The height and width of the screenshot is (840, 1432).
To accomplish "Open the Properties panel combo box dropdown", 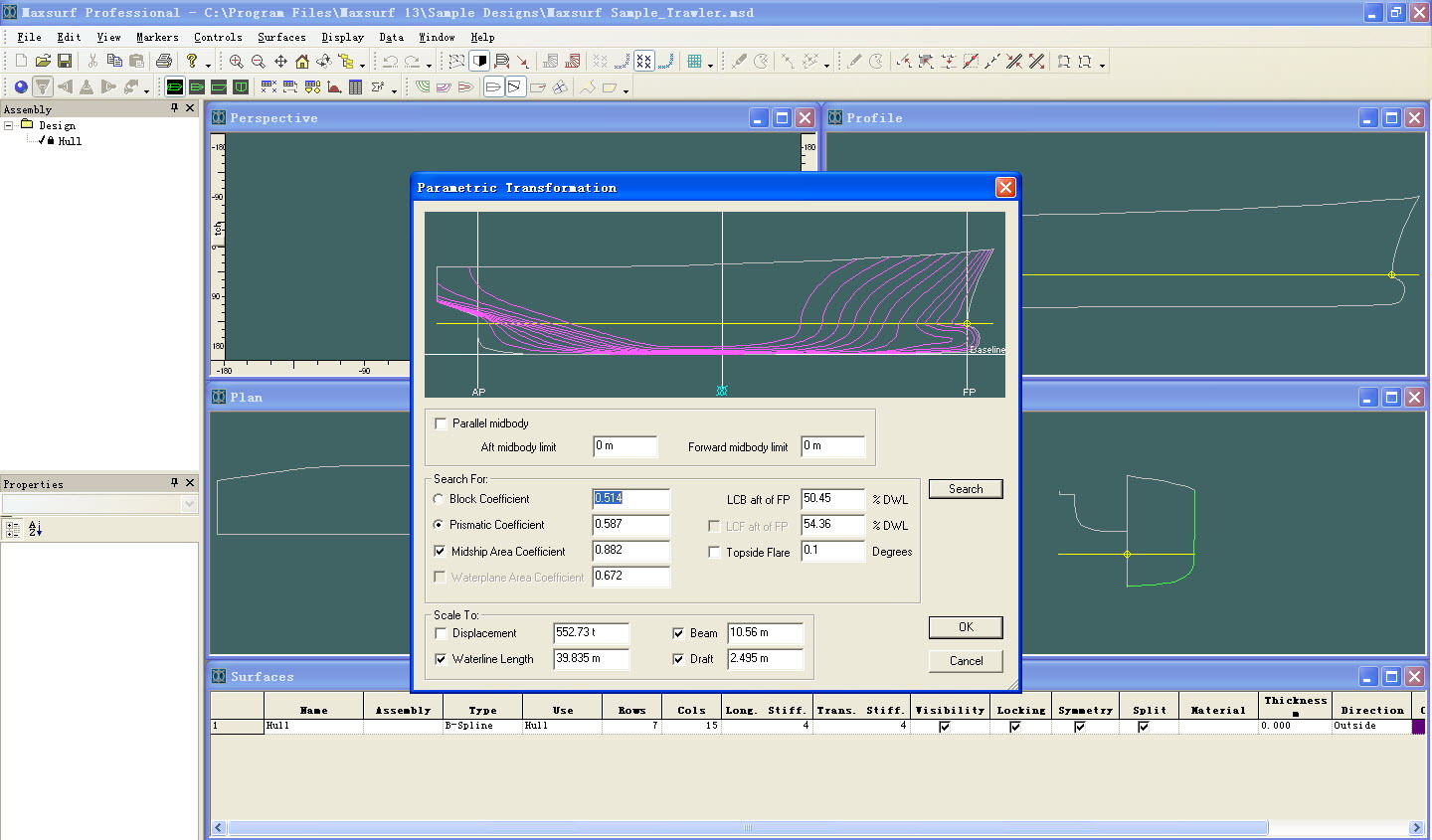I will [x=189, y=504].
